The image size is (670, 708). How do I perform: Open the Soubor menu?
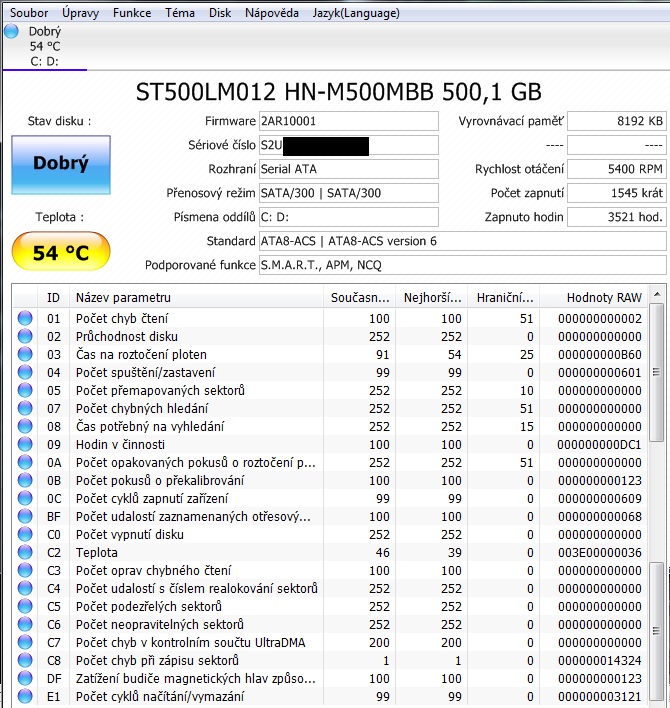click(x=29, y=13)
